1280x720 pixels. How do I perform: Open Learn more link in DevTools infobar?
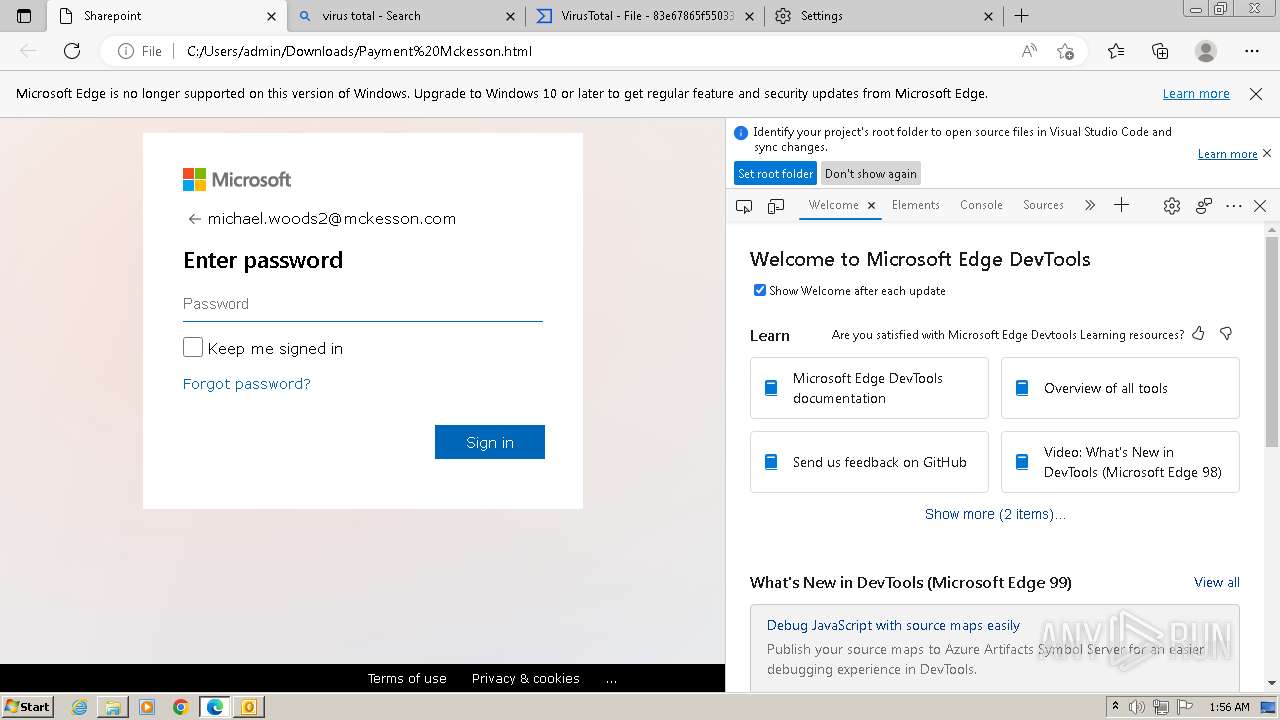[1227, 154]
